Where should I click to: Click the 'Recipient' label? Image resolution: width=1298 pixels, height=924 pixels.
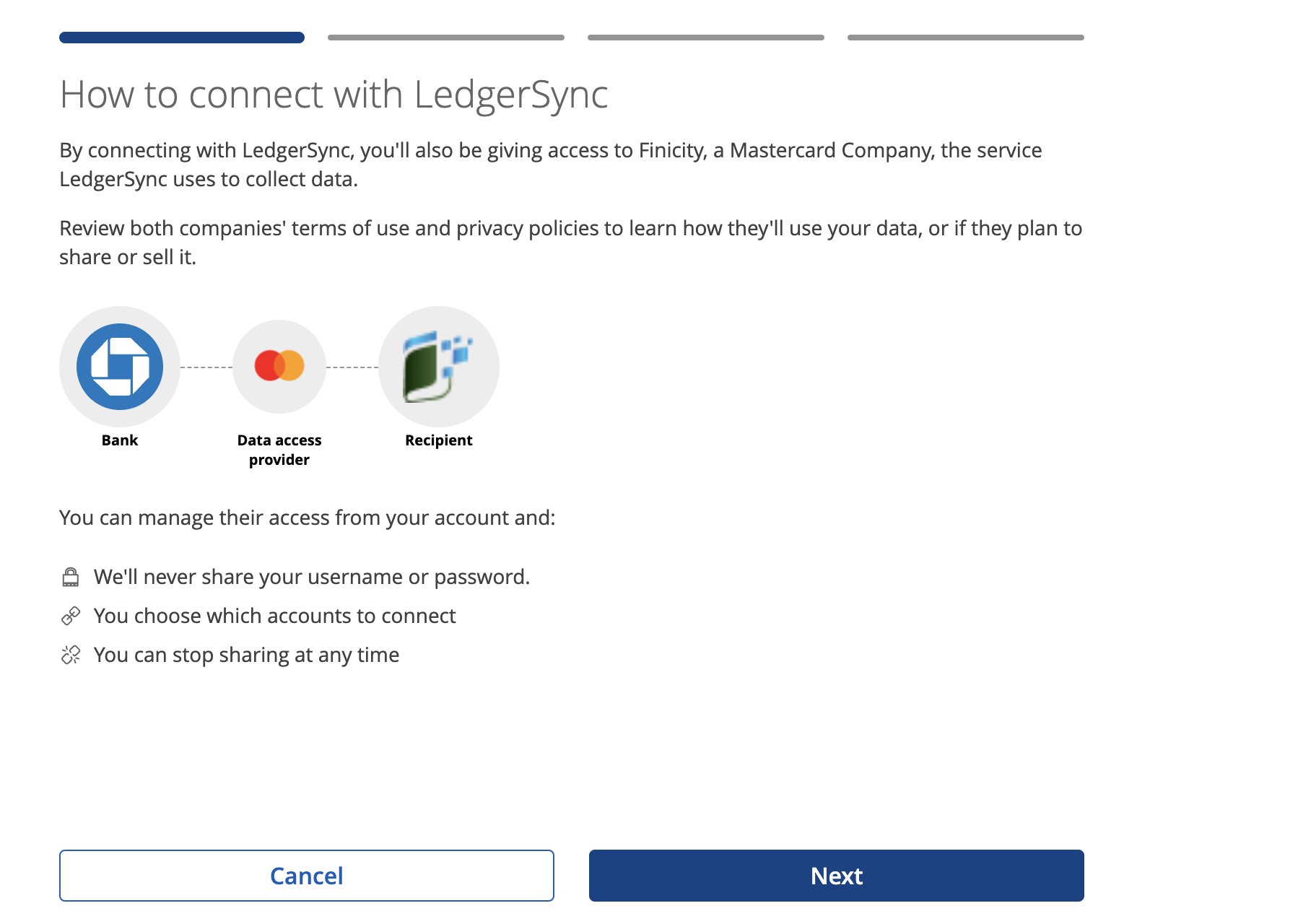[x=439, y=440]
